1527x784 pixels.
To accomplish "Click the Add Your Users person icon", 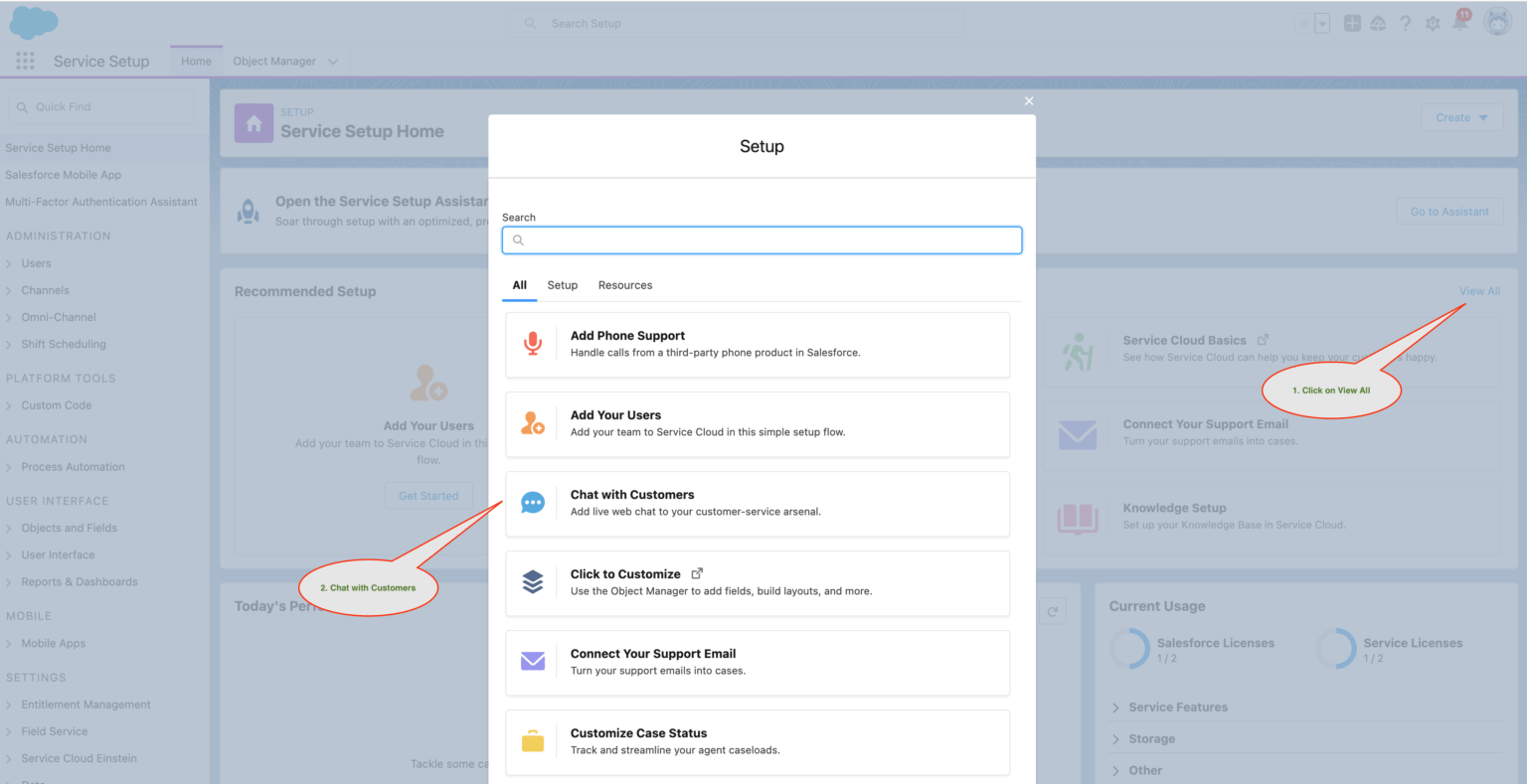I will point(533,421).
